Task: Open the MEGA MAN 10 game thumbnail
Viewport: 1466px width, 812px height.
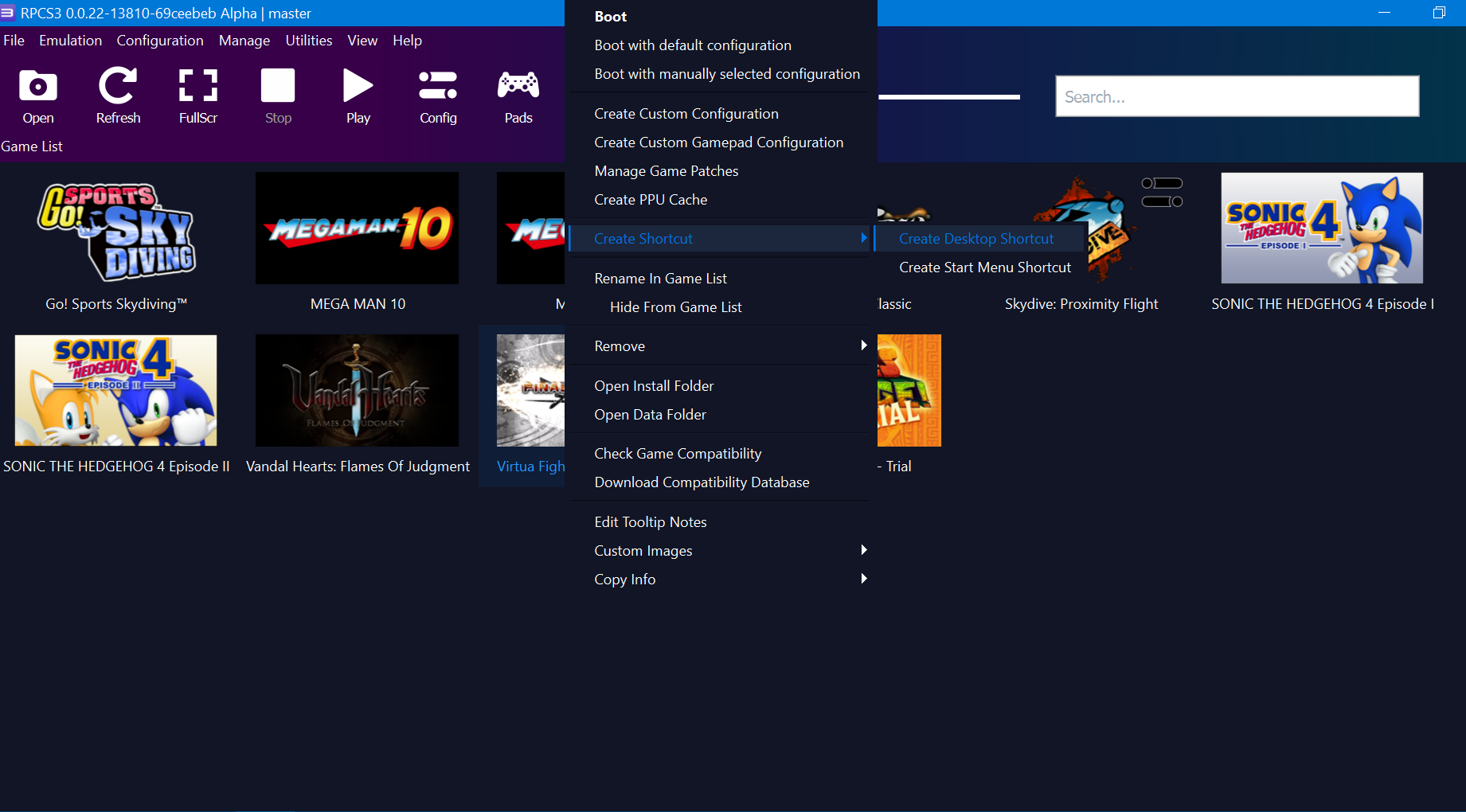Action: pyautogui.click(x=357, y=228)
